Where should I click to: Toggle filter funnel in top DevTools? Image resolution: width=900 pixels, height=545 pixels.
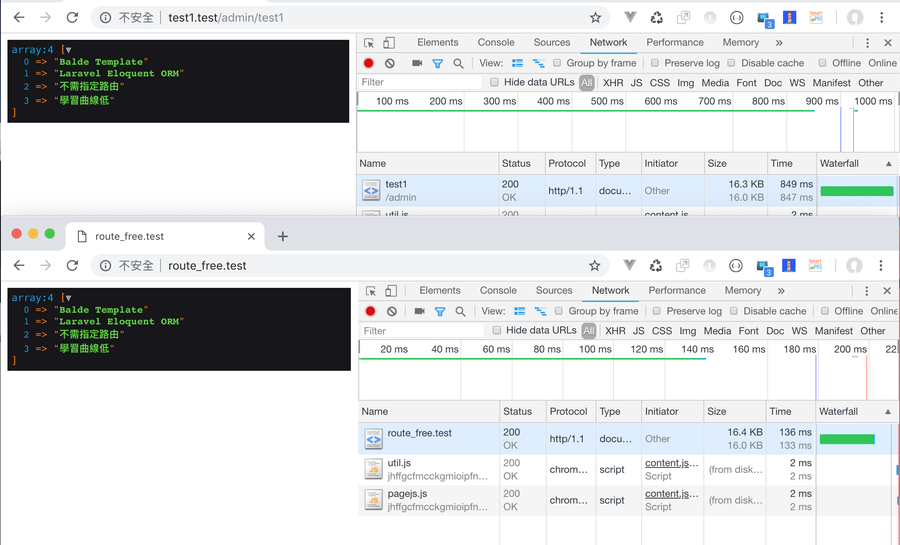438,64
